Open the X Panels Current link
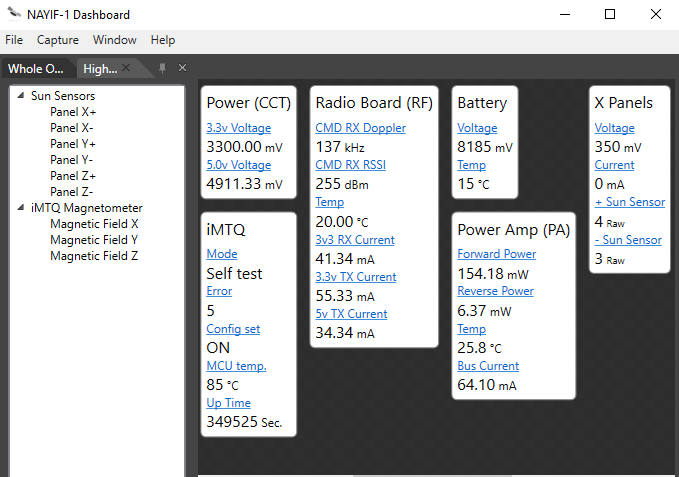This screenshot has height=477, width=679. [614, 165]
